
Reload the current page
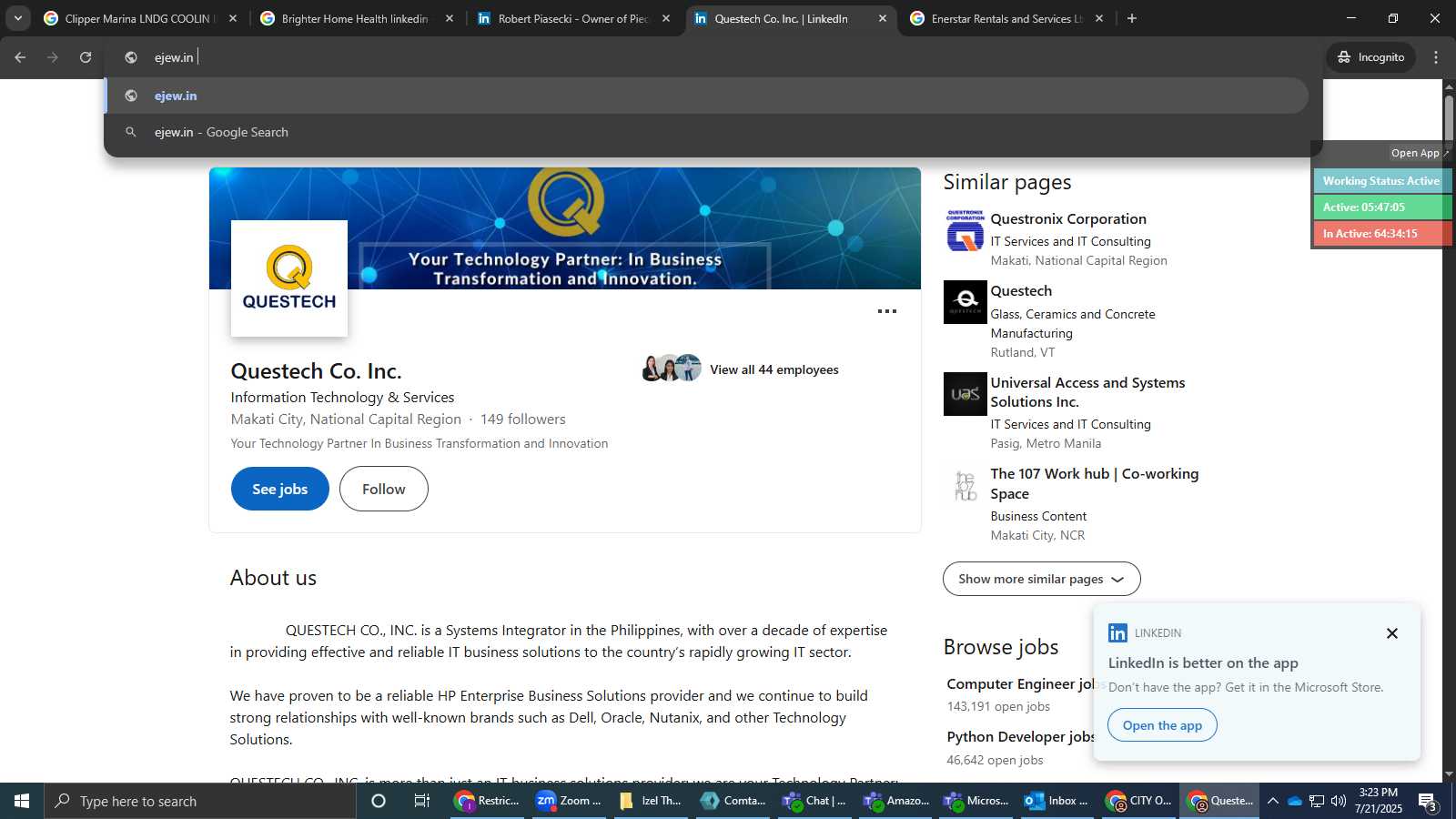click(86, 57)
